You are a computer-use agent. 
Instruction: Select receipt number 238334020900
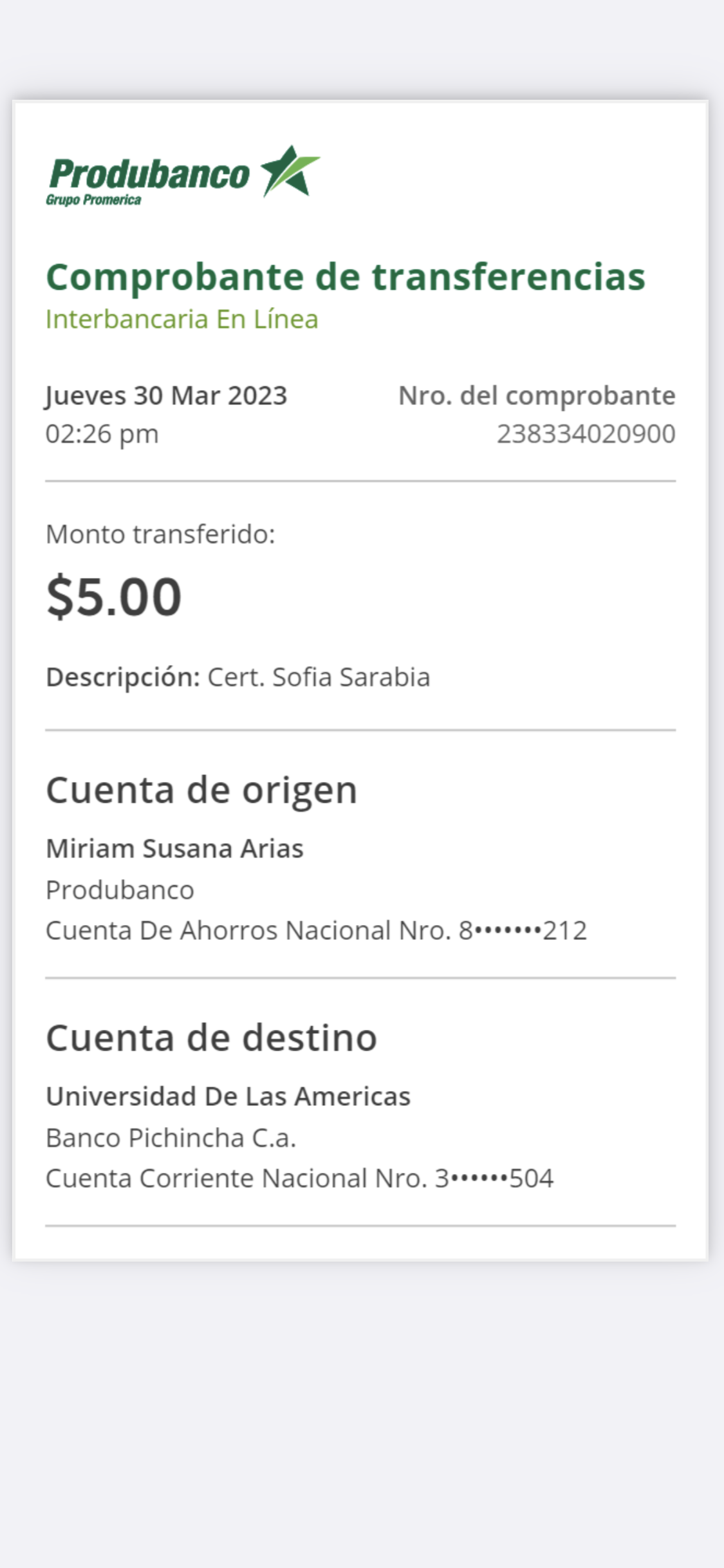pyautogui.click(x=586, y=434)
